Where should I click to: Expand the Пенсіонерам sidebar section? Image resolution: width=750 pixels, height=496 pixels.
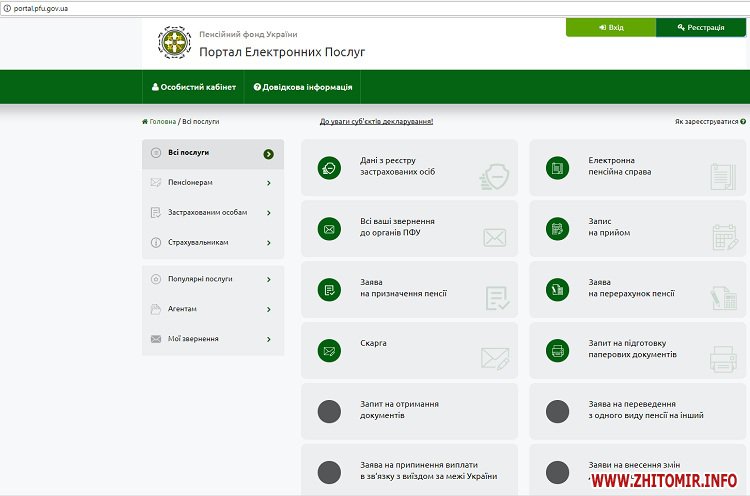212,183
